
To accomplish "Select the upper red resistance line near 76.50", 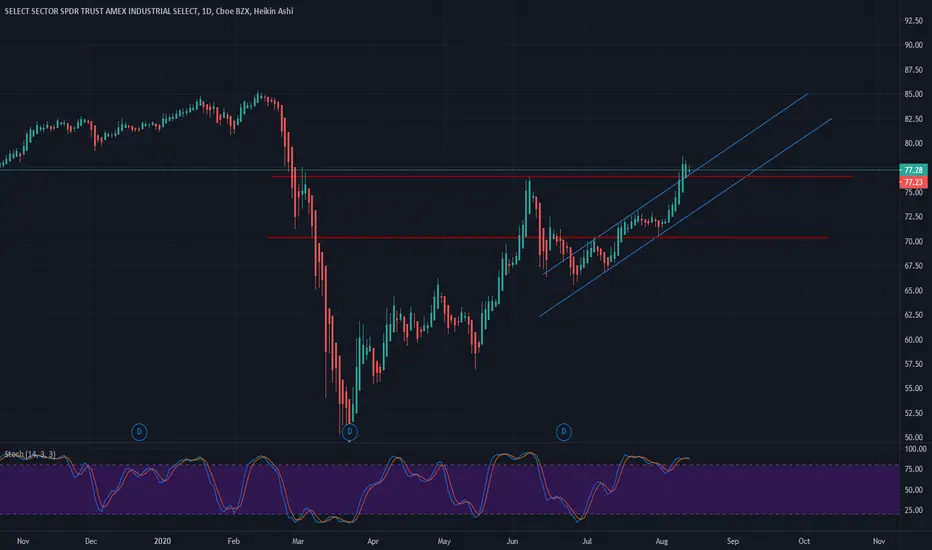I will click(562, 177).
